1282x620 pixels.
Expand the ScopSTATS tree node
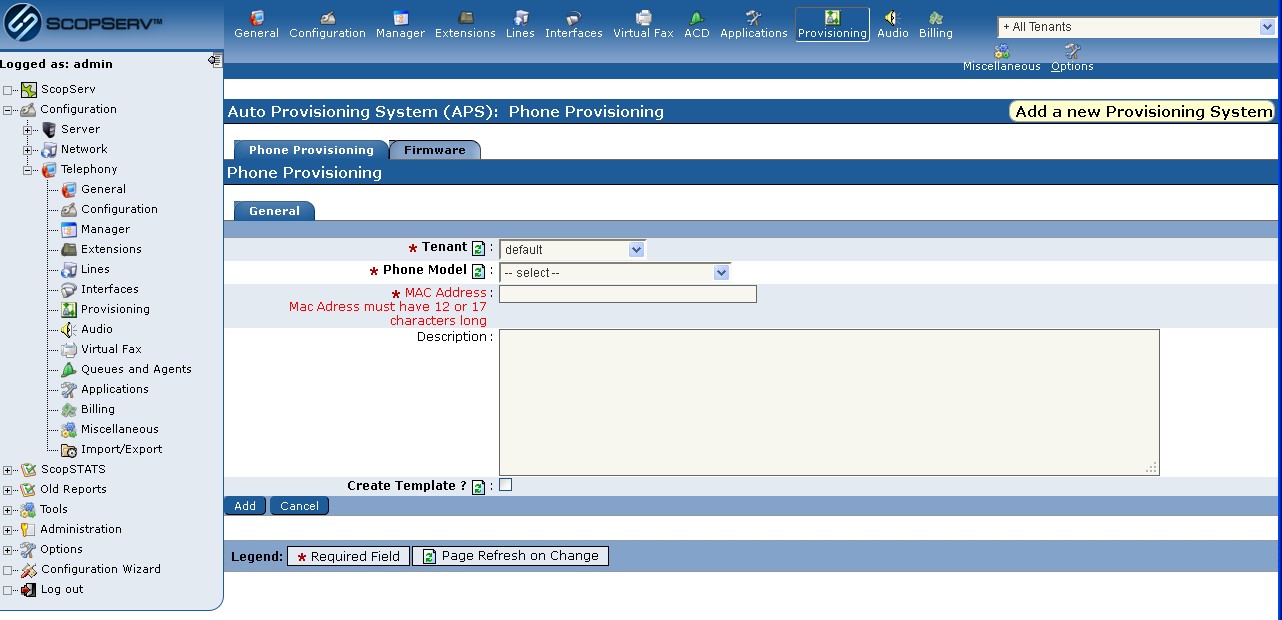pyautogui.click(x=8, y=470)
